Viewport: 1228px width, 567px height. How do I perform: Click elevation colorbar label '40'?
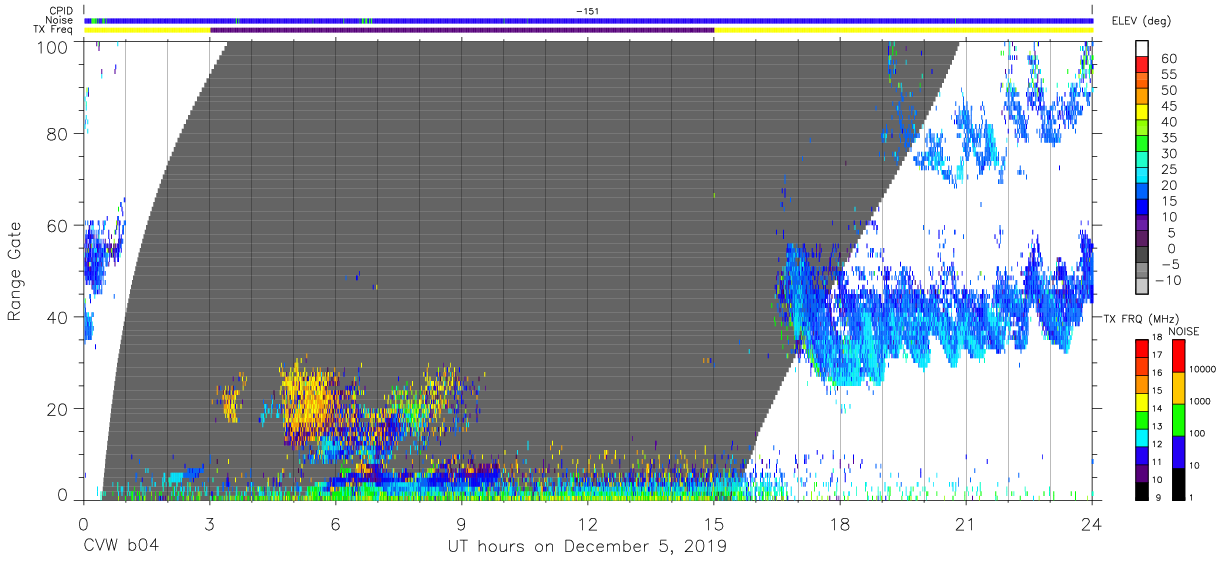pyautogui.click(x=1167, y=122)
